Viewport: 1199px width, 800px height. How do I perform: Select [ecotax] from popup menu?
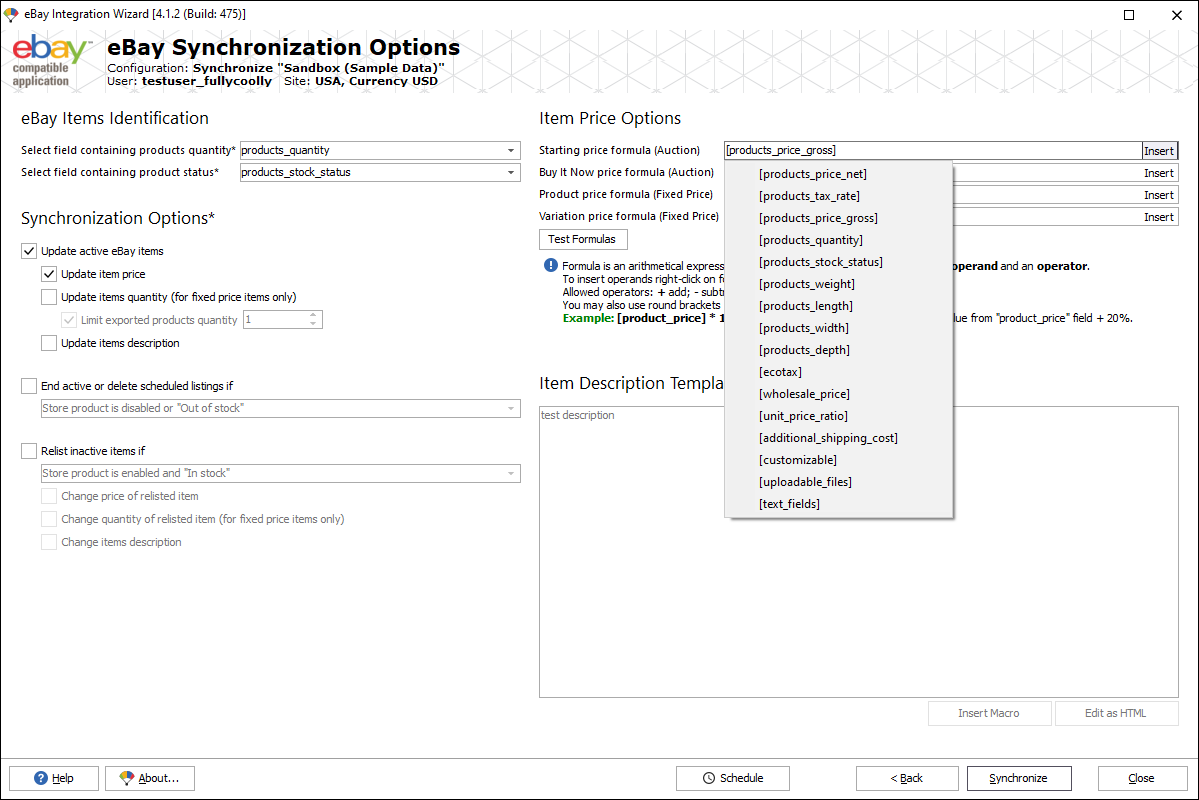[x=838, y=372]
